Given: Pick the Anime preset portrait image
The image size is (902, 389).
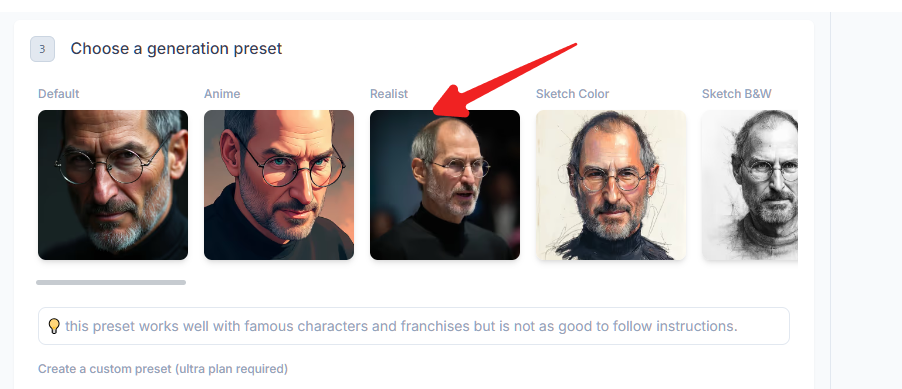Looking at the screenshot, I should 279,185.
